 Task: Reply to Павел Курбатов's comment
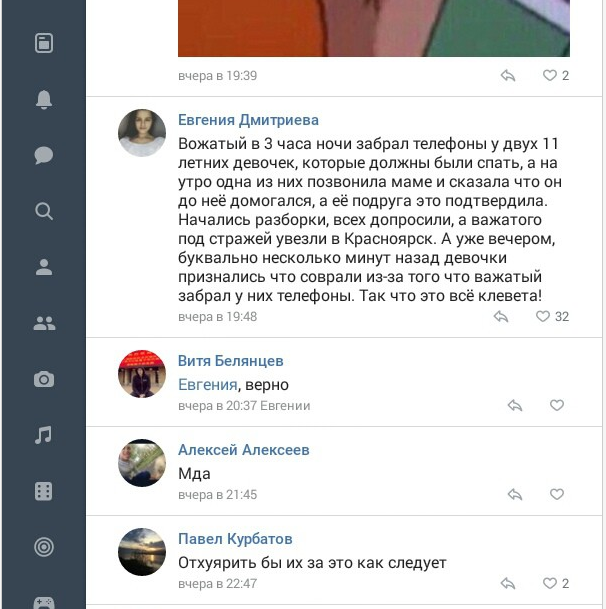tap(508, 583)
